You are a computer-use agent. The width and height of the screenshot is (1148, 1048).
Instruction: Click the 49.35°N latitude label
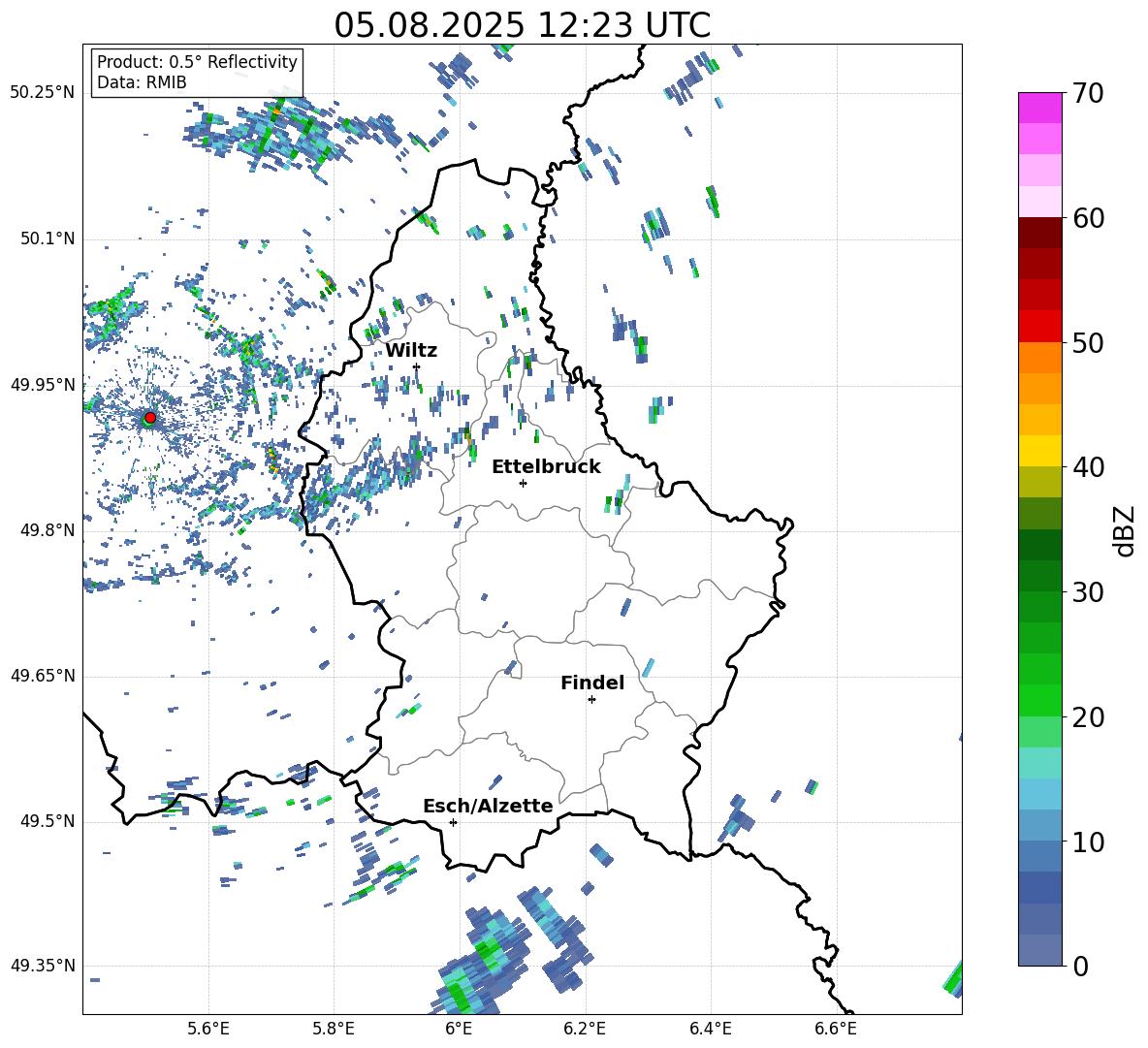pos(43,966)
